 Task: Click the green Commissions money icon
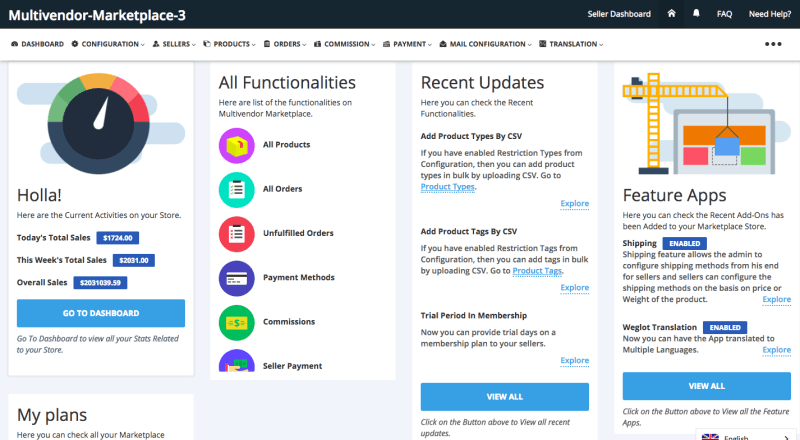[x=236, y=322]
